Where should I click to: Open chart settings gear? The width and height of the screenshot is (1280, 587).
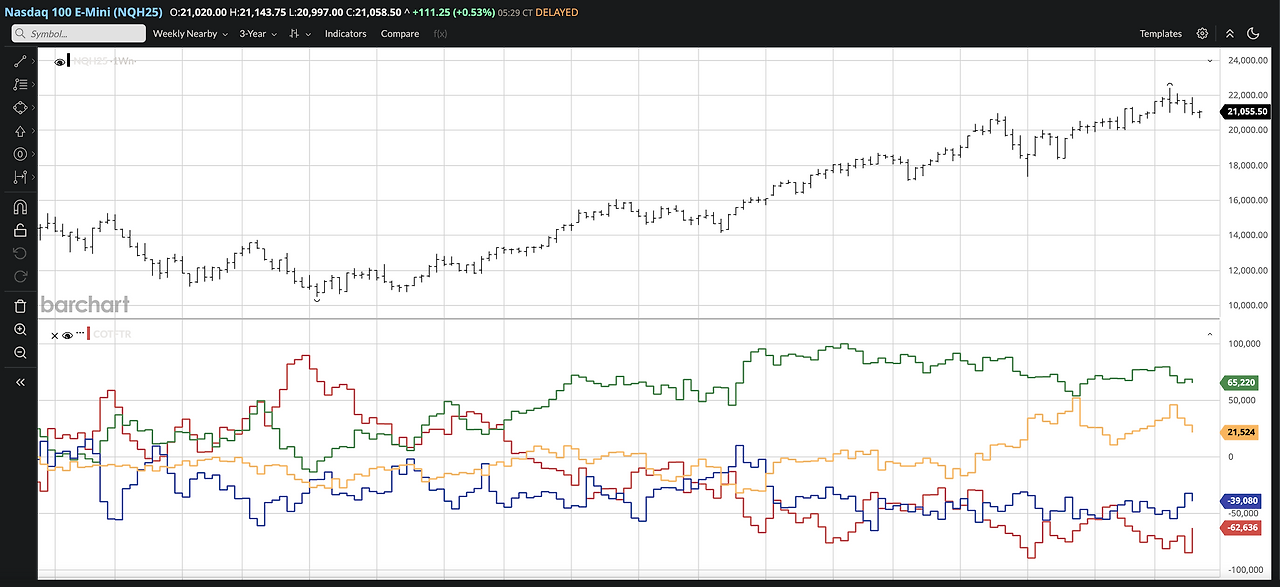1202,33
